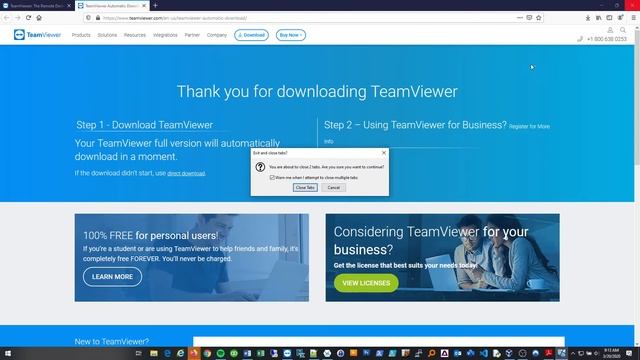Close the first TeamViewer tab
This screenshot has width=640, height=360.
(x=69, y=6)
